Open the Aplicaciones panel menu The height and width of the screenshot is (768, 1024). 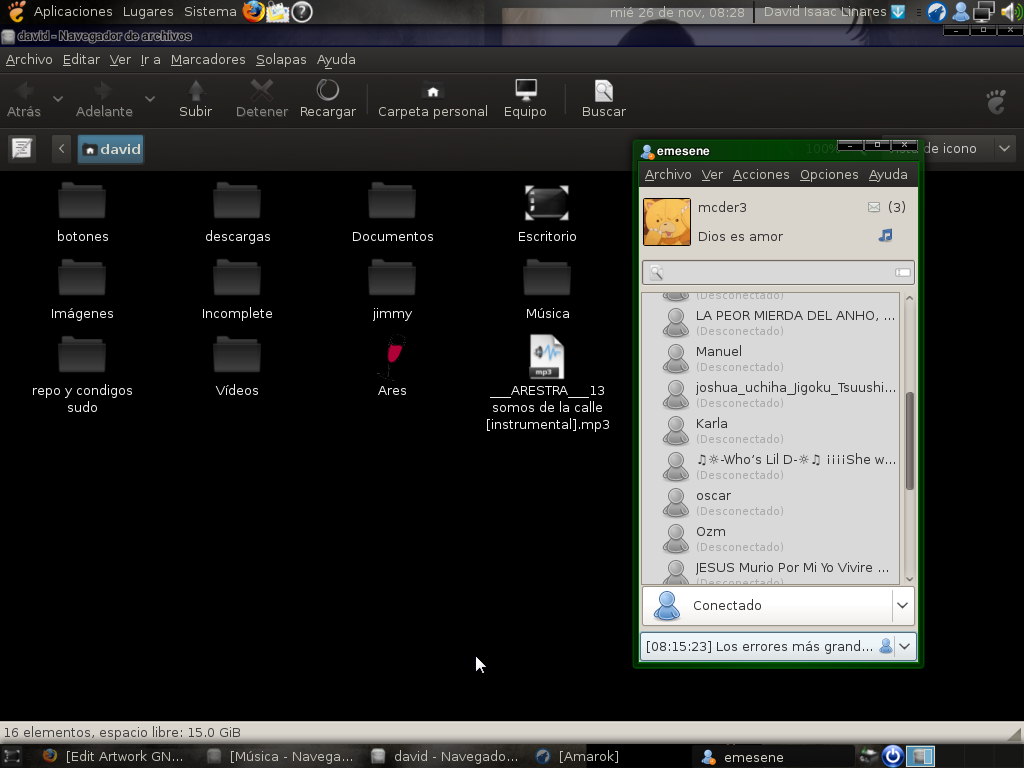click(73, 12)
